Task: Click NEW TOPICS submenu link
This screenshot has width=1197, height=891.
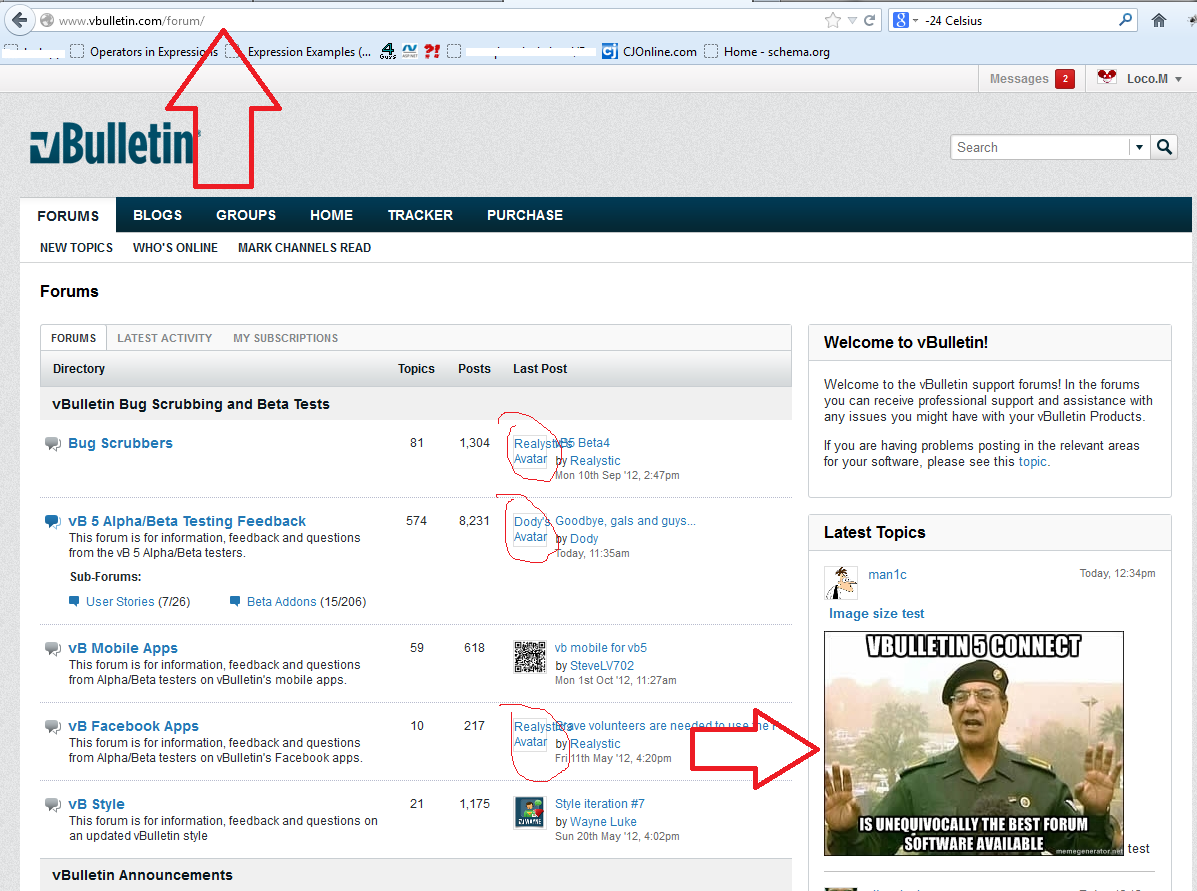Action: (x=76, y=247)
